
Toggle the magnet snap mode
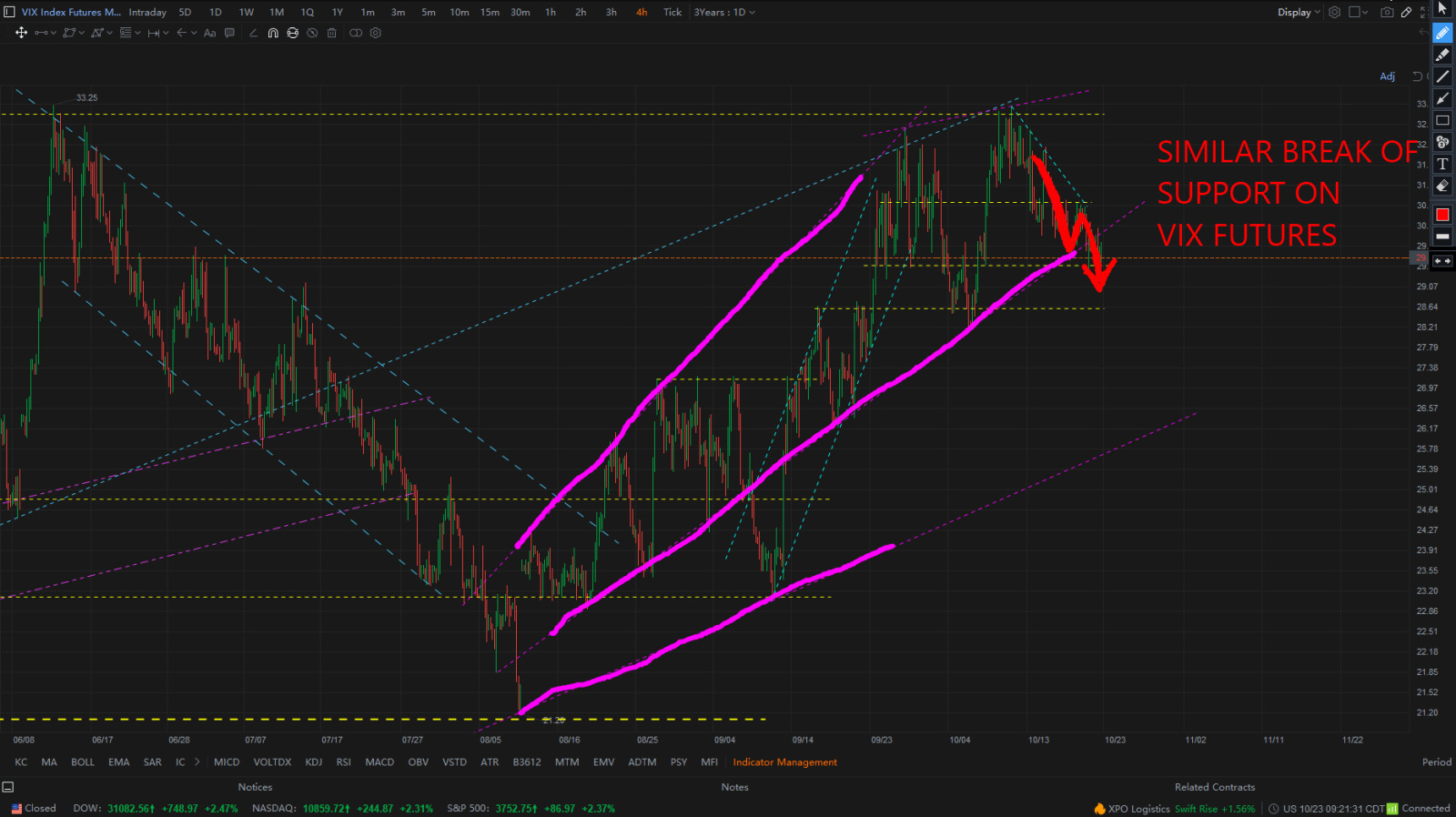273,33
